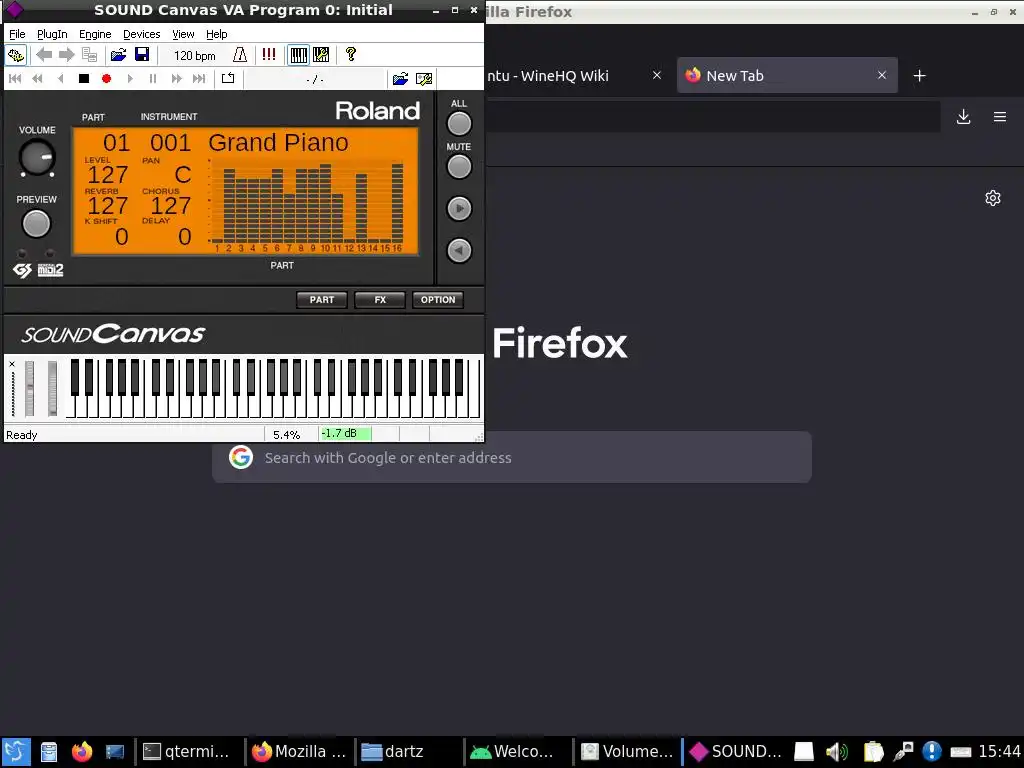The width and height of the screenshot is (1024, 768).
Task: Click the VOLUME knob
Action: (37, 157)
